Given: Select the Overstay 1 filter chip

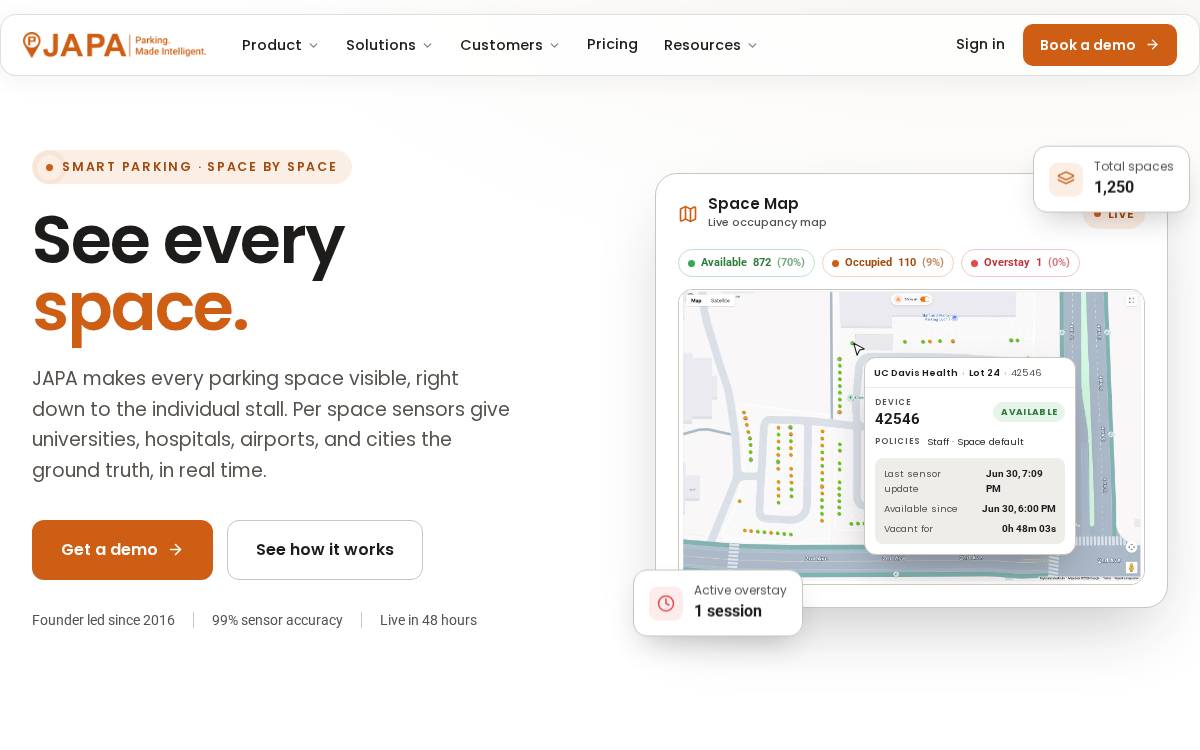Looking at the screenshot, I should click(x=1020, y=263).
